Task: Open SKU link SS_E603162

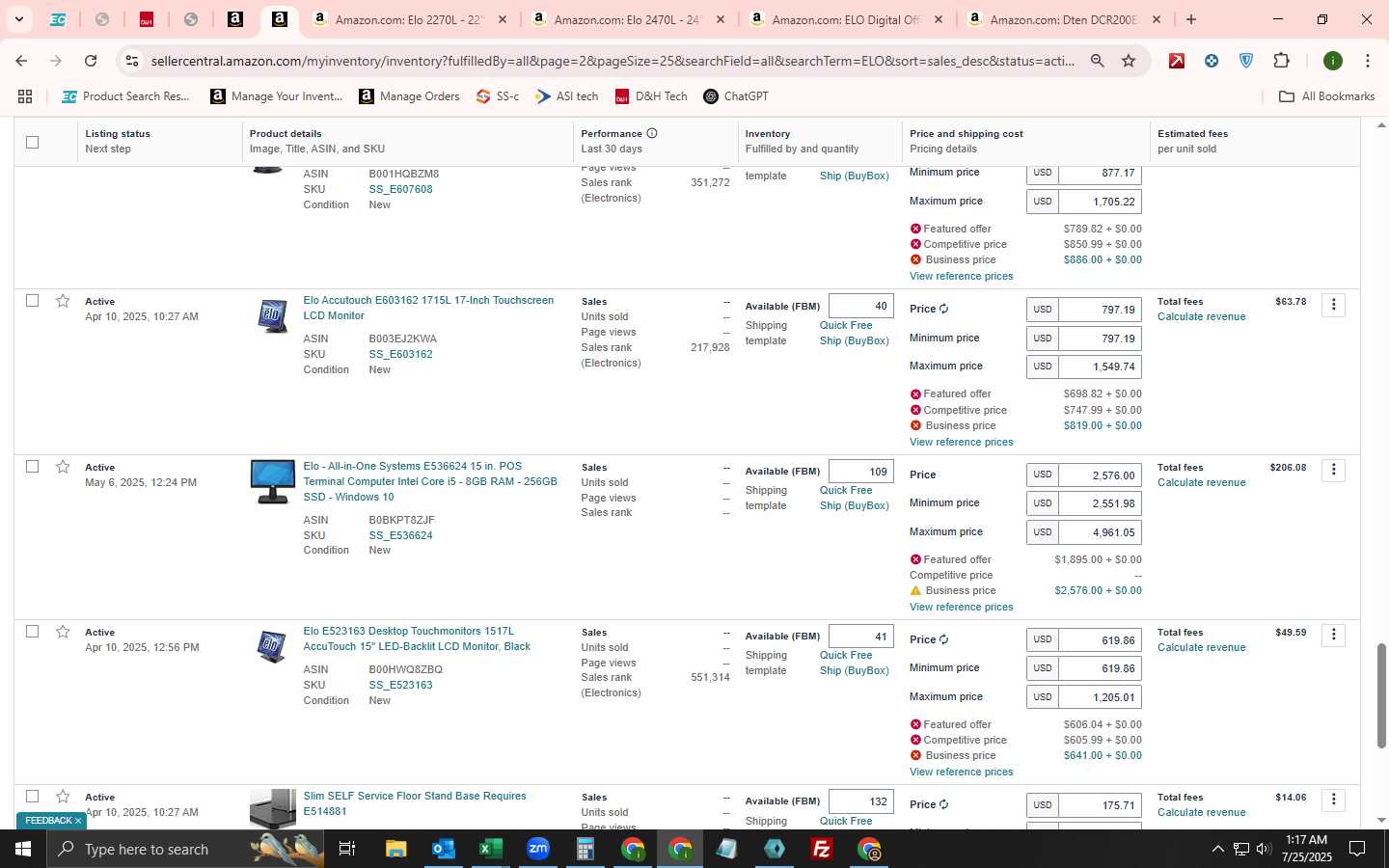Action: pyautogui.click(x=400, y=354)
